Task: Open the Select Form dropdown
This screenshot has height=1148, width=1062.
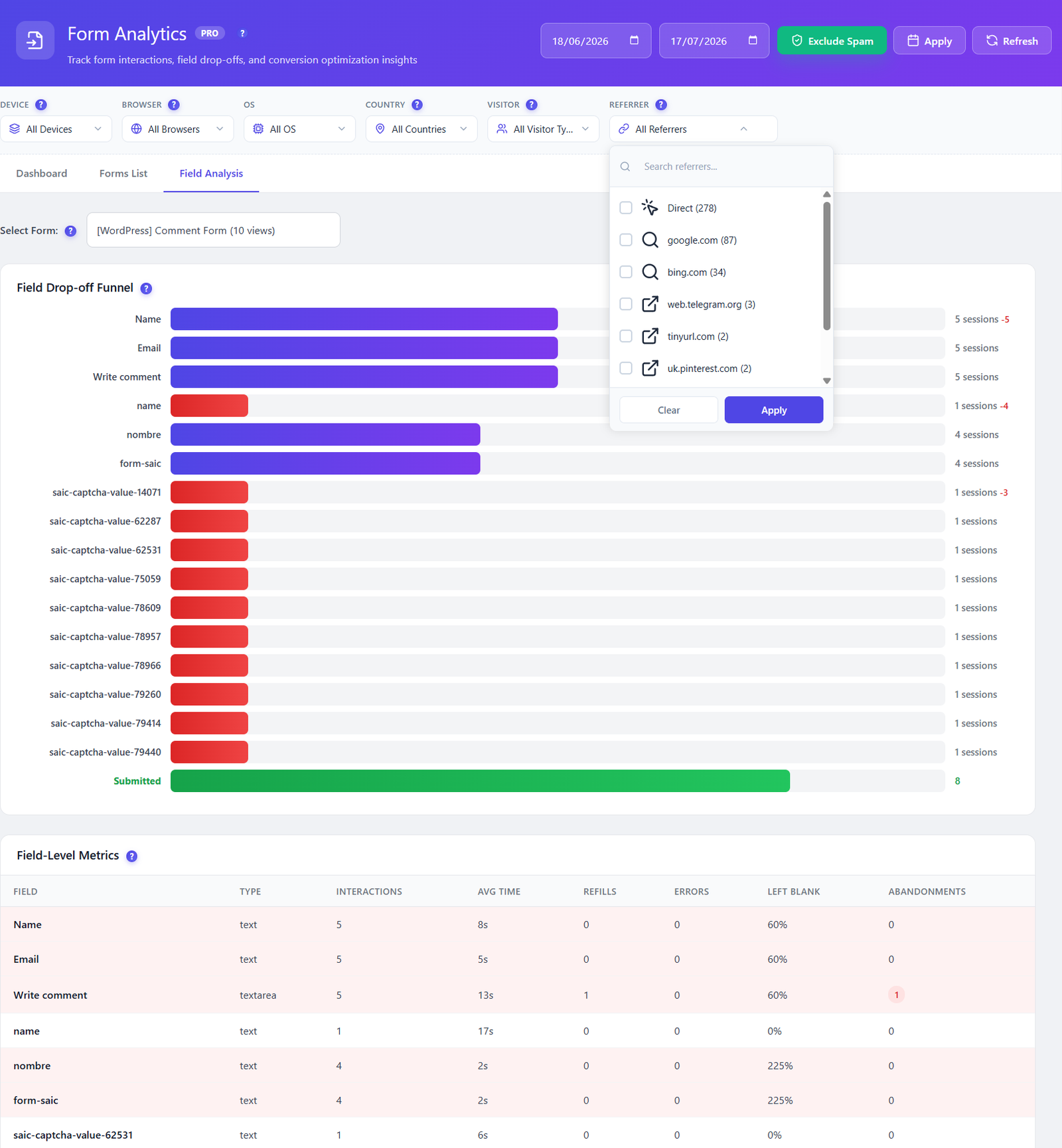Action: (x=213, y=230)
